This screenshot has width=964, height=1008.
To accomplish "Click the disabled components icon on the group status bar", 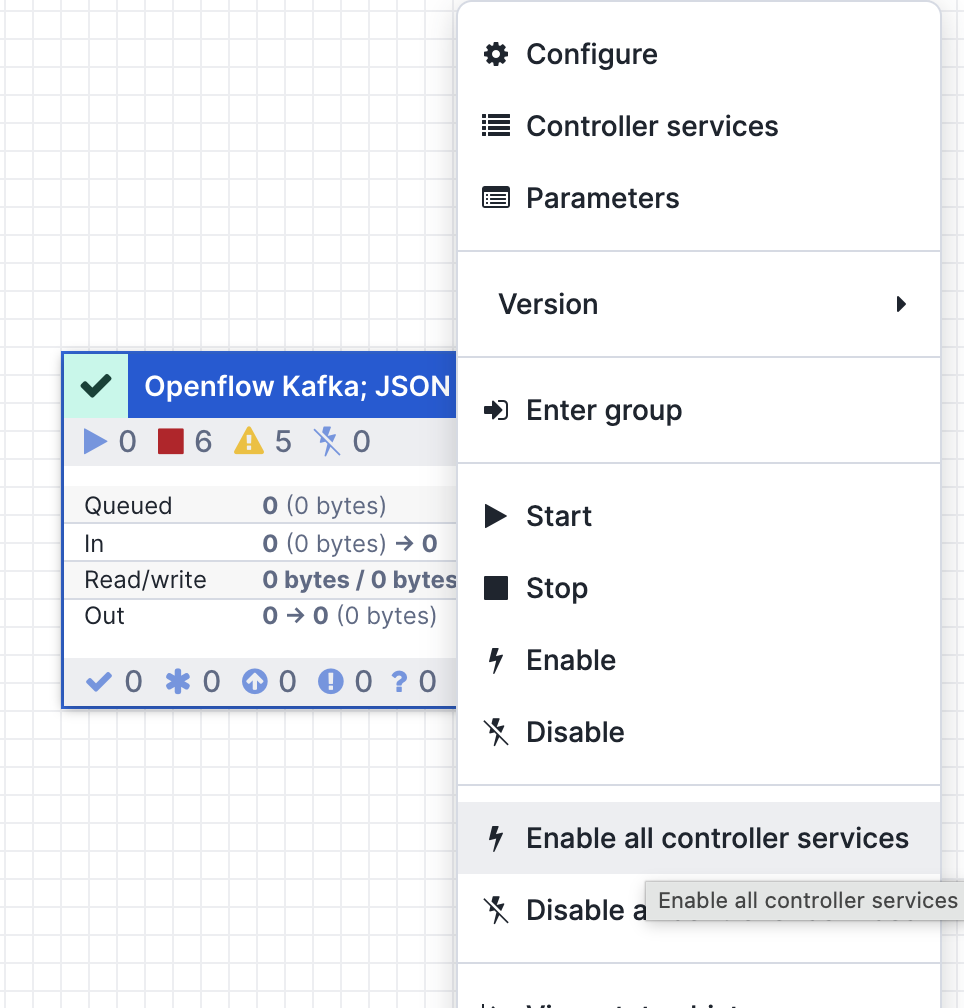I will pos(327,442).
